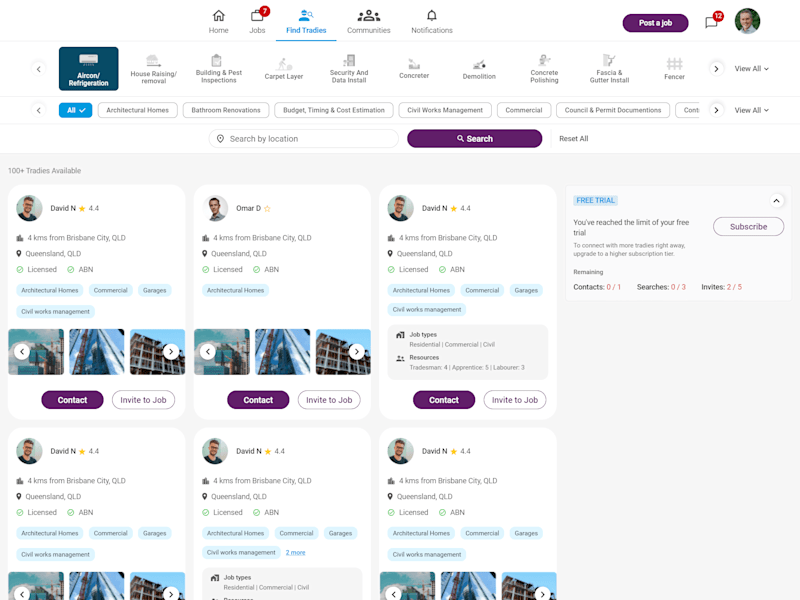Go to Home in the top navigation
800x600 pixels.
pos(218,22)
